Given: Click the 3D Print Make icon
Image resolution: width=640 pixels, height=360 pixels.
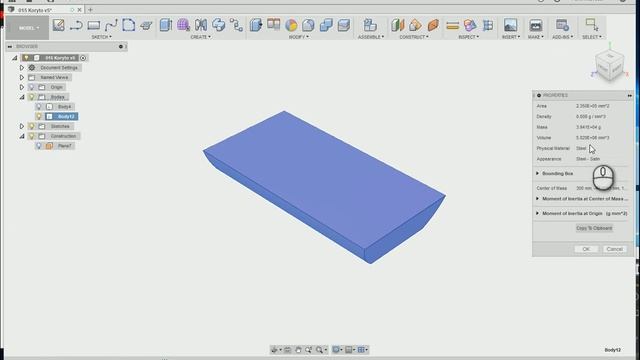Looking at the screenshot, I should point(536,25).
